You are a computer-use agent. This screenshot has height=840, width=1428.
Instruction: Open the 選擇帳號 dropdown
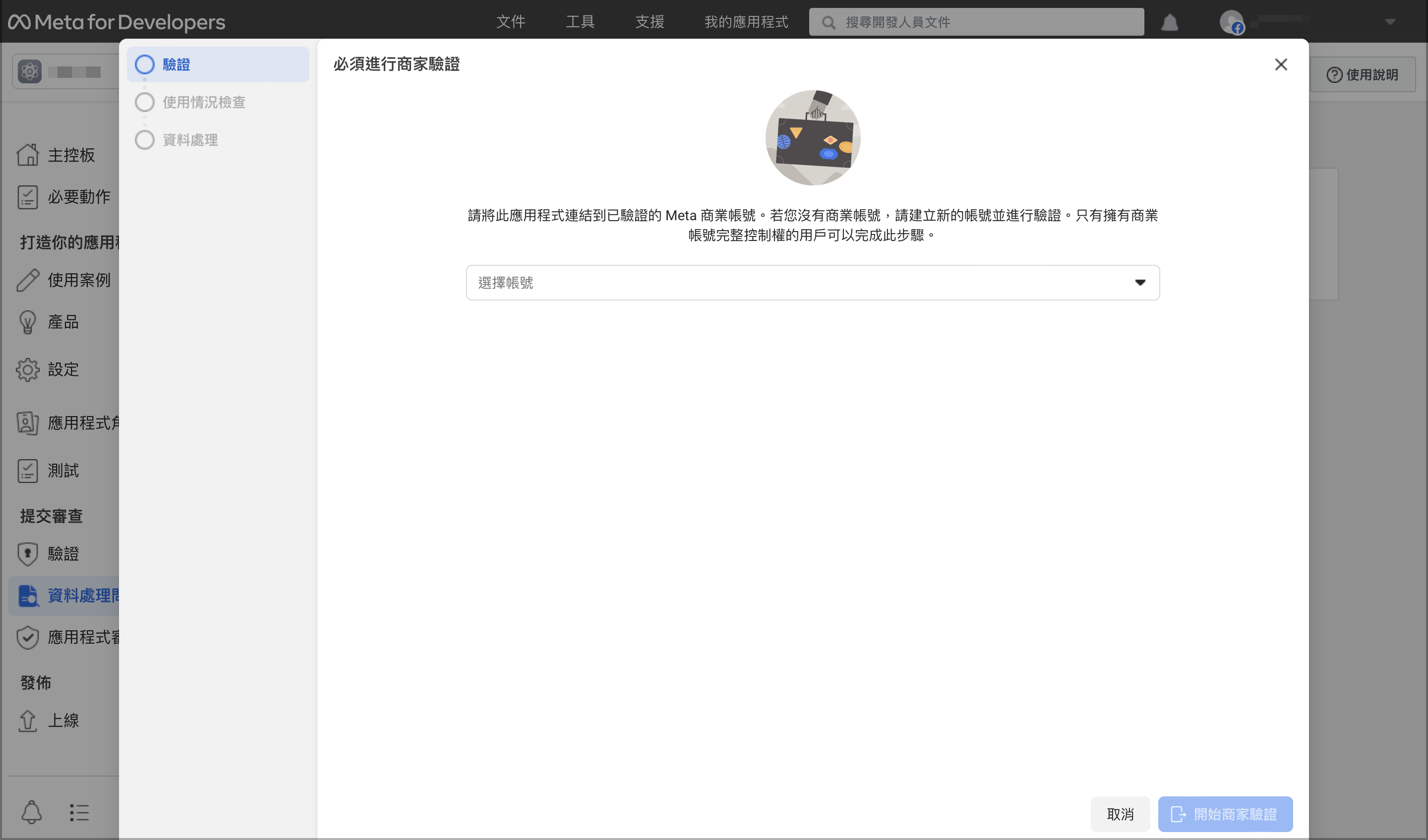pyautogui.click(x=813, y=282)
